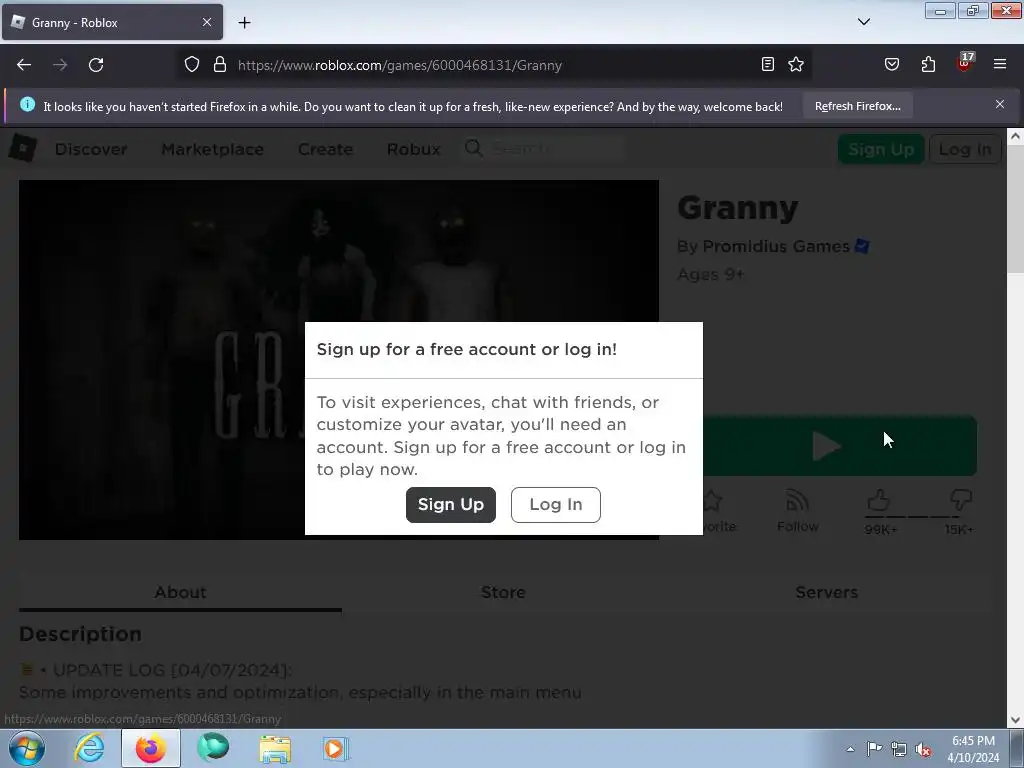
Task: Open the Windows Start button
Action: coord(27,748)
